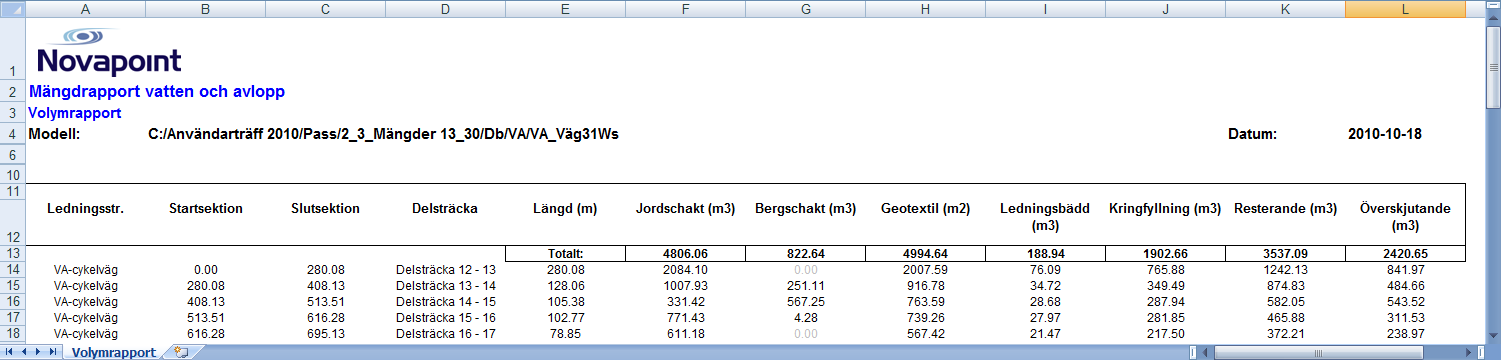
Task: Click the 'Totalt:' cell
Action: coord(565,255)
